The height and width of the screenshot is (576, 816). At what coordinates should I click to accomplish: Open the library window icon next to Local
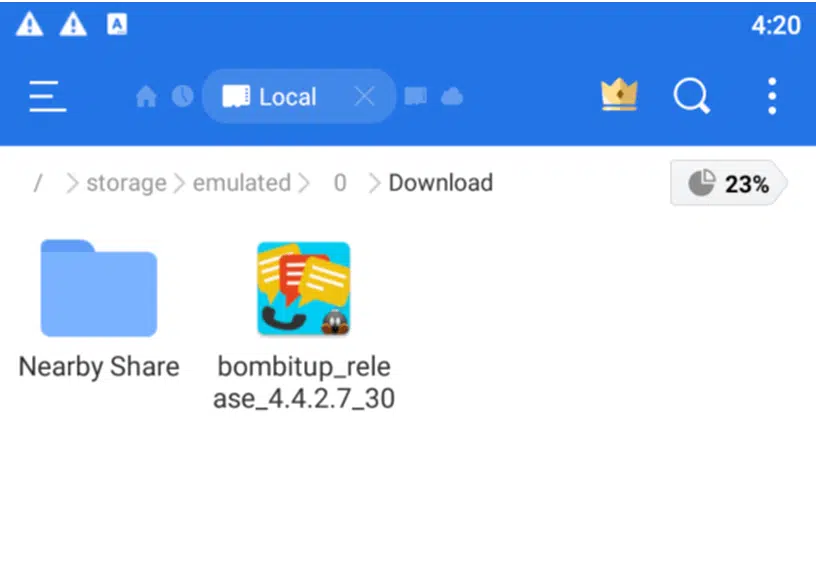(x=416, y=96)
